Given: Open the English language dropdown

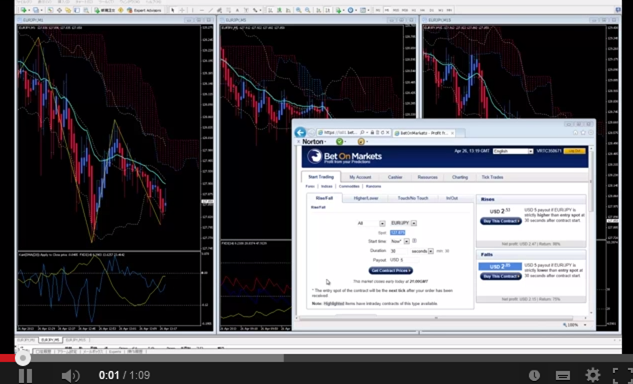Looking at the screenshot, I should (x=513, y=151).
